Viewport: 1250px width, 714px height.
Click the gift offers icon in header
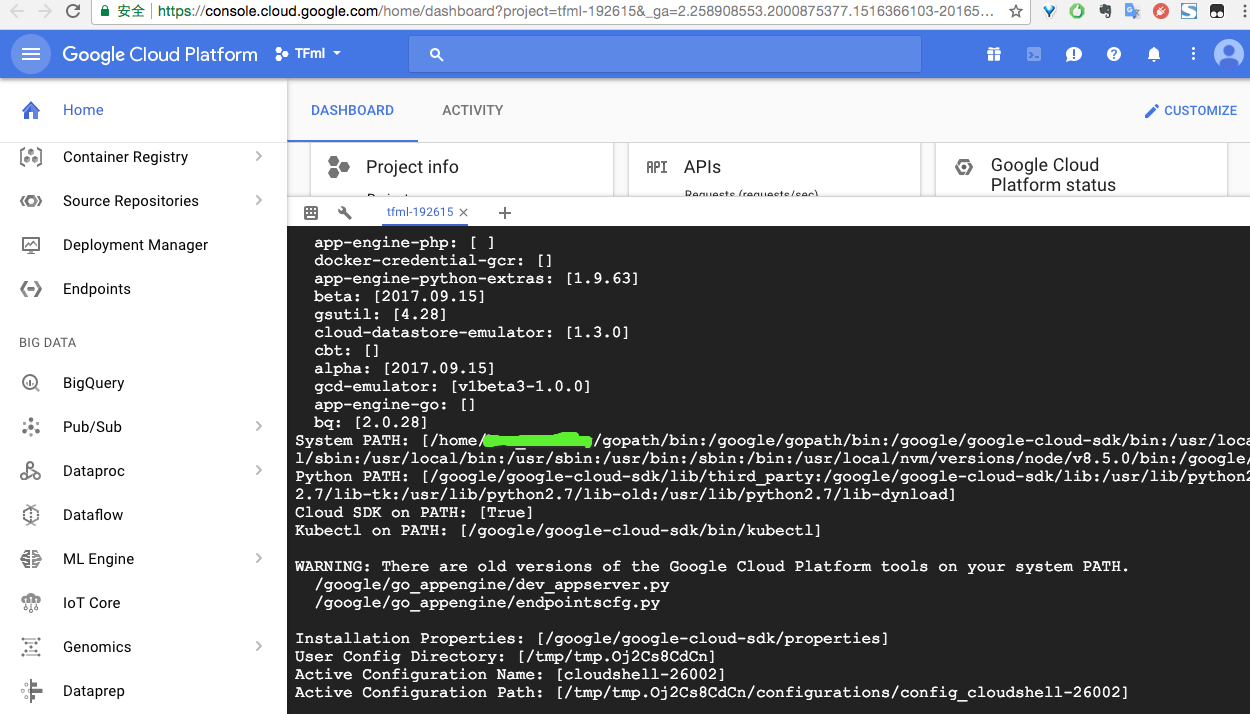pyautogui.click(x=993, y=54)
